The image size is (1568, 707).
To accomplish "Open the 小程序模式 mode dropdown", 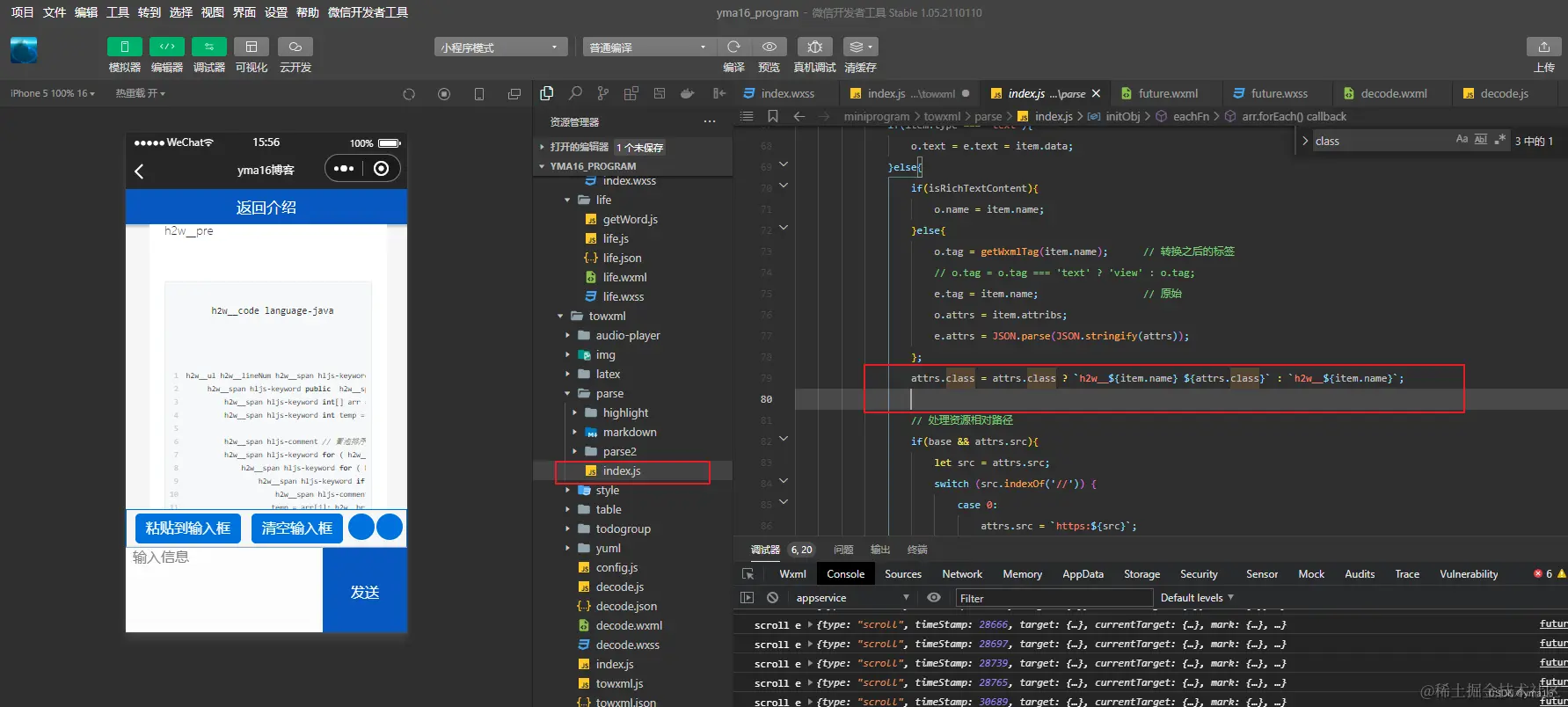I will tap(500, 47).
